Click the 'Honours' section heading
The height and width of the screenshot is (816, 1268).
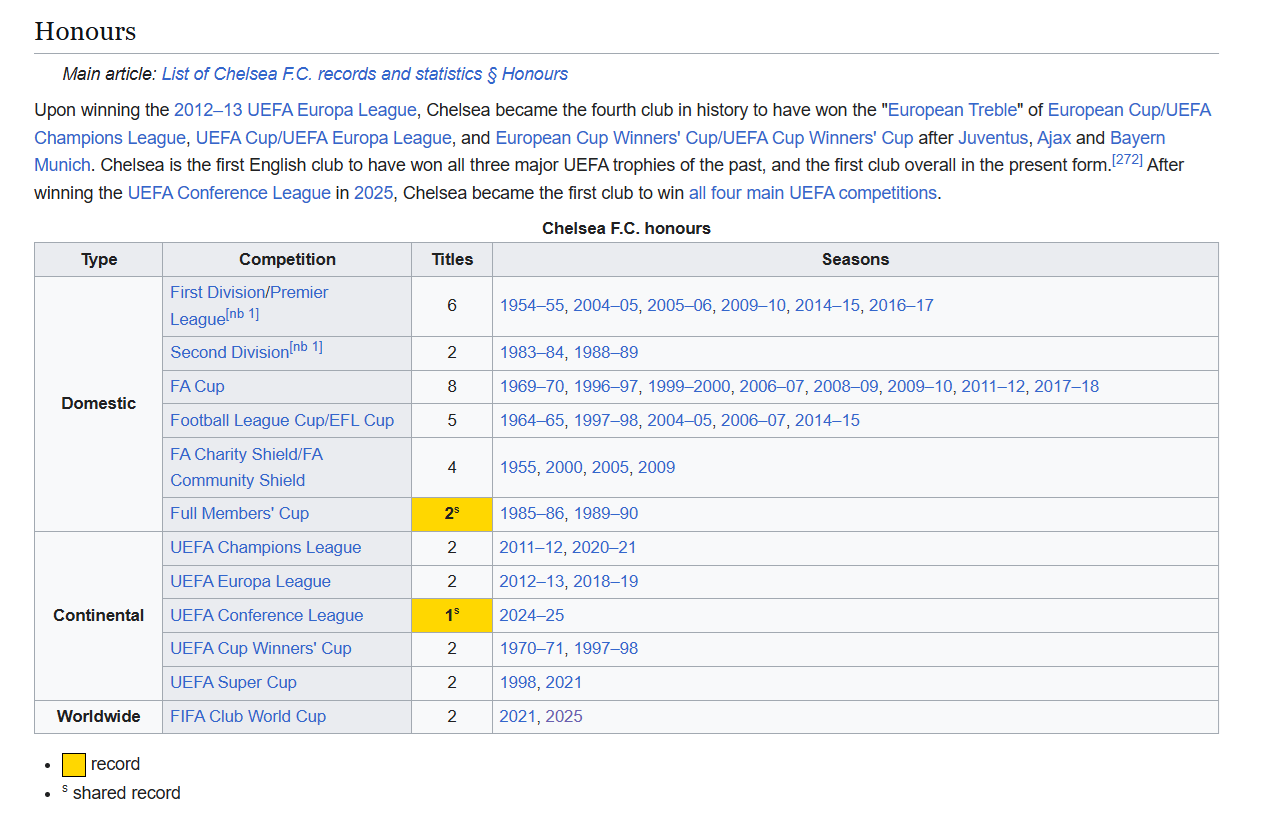pyautogui.click(x=85, y=31)
